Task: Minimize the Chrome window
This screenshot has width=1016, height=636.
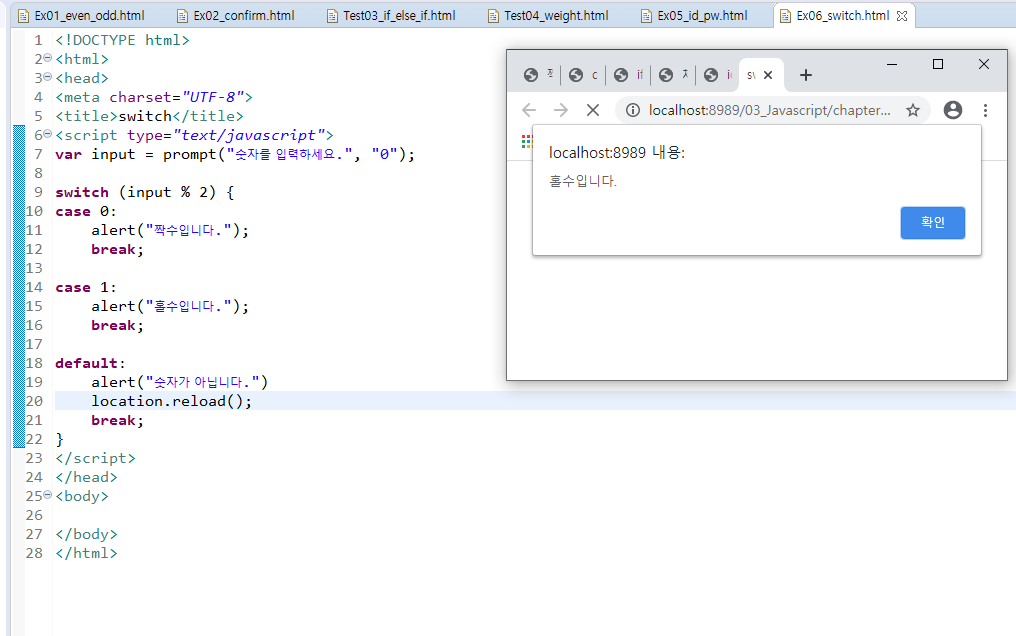Action: click(x=892, y=64)
